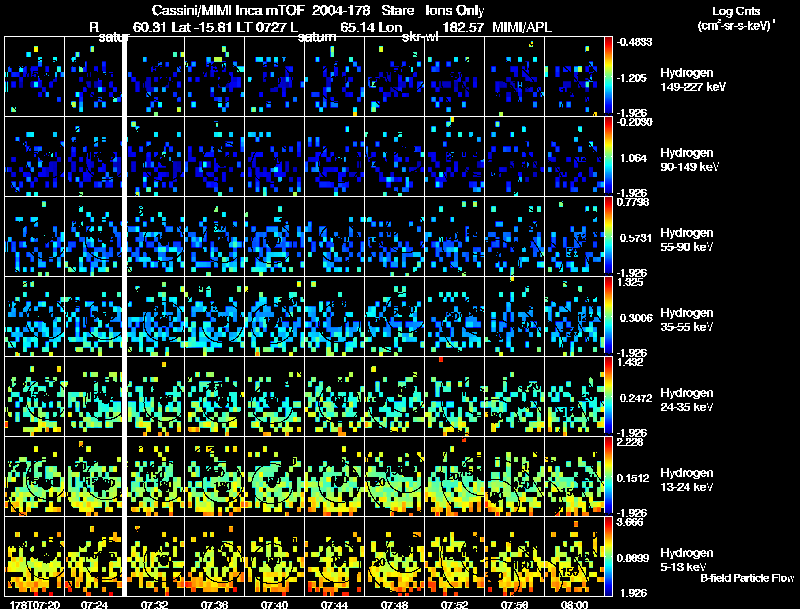Screen dimensions: 800x609
Task: Select the Hydrogen 90-149 keV label
Action: point(689,160)
